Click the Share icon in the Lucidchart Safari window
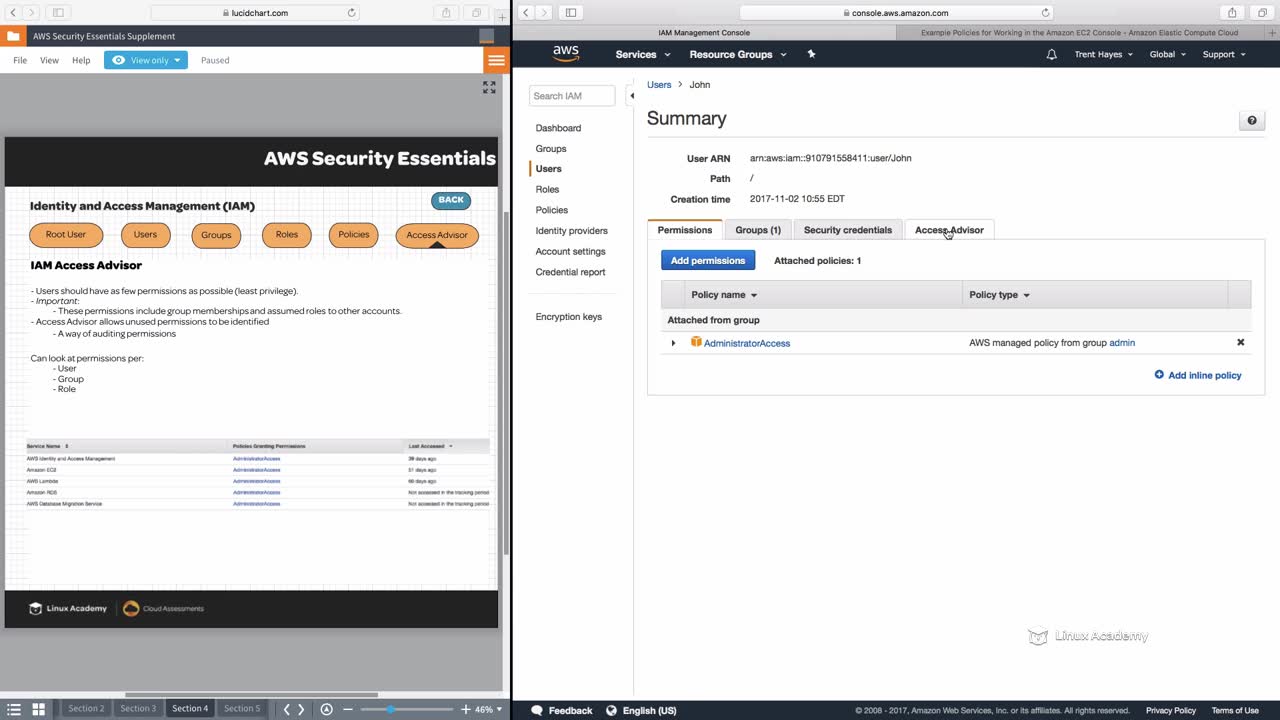Viewport: 1280px width, 720px height. click(x=446, y=13)
